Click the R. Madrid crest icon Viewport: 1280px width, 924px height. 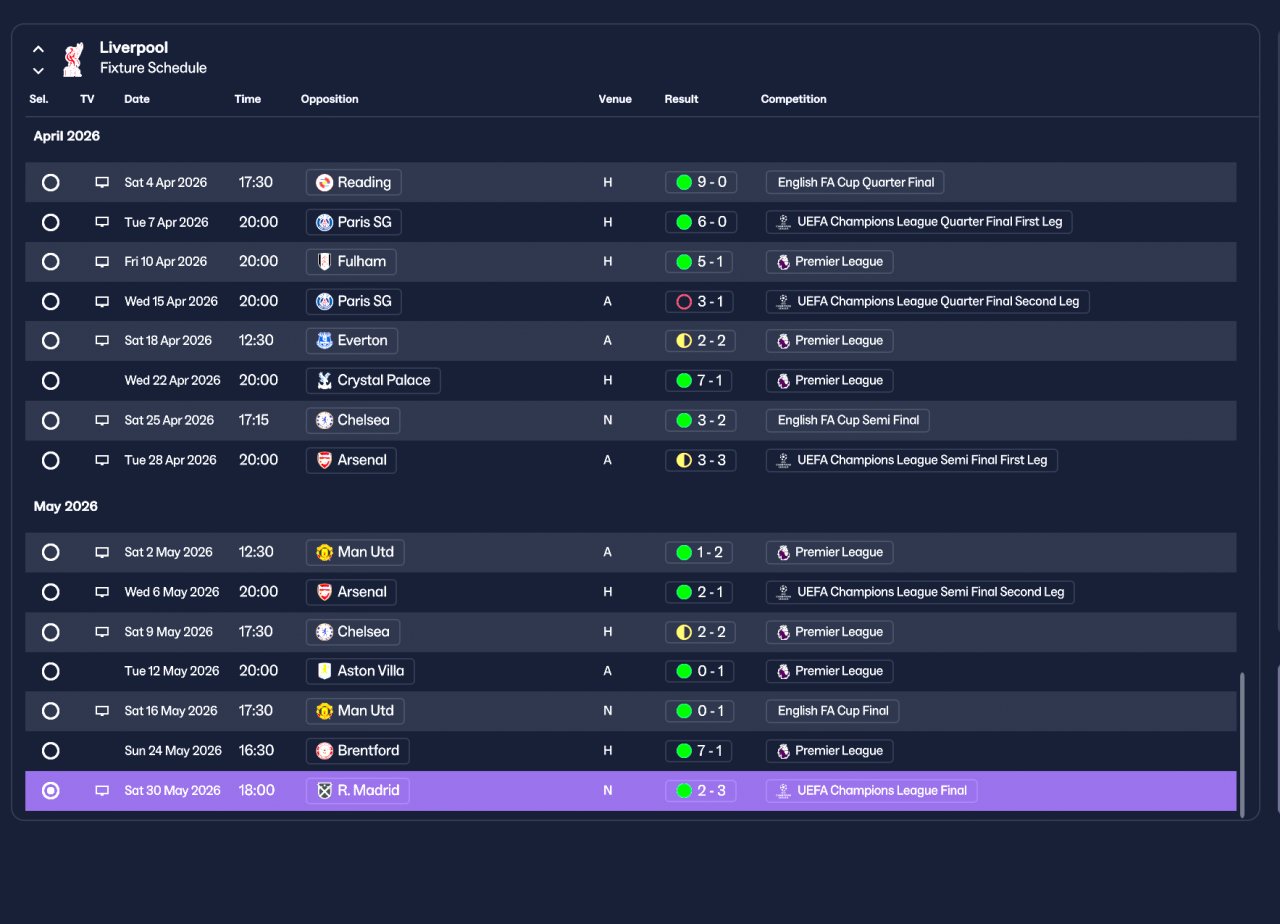324,791
